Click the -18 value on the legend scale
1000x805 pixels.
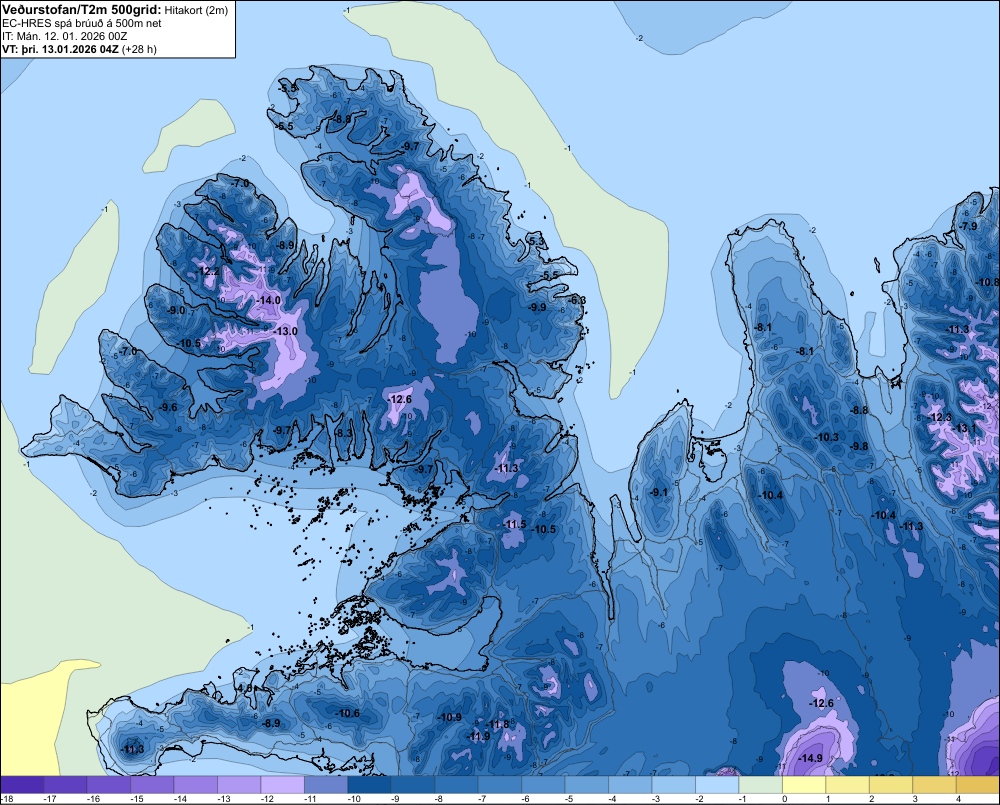click(x=7, y=799)
